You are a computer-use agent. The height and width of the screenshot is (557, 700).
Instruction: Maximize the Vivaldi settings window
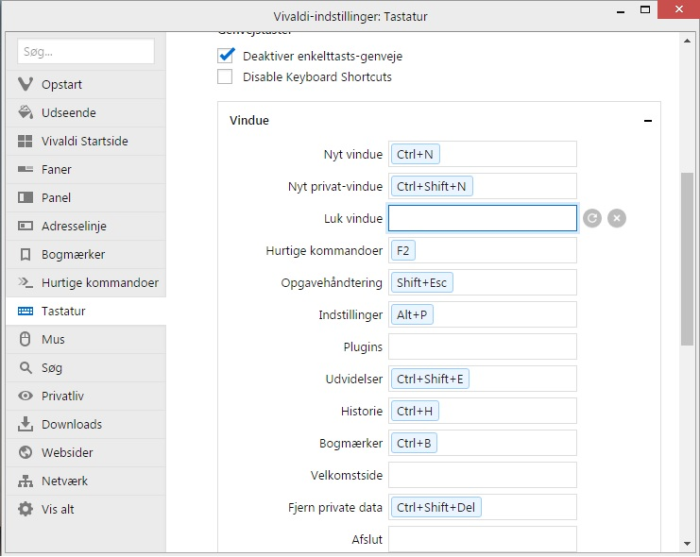645,10
